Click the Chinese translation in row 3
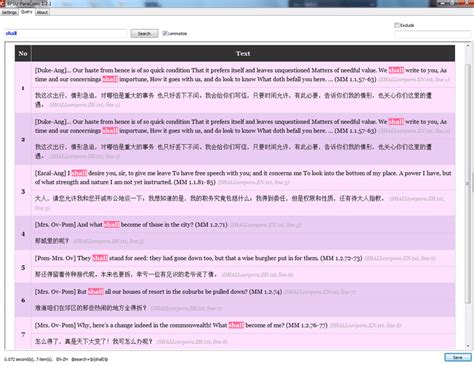Image resolution: width=474 pixels, height=366 pixels. 210,198
